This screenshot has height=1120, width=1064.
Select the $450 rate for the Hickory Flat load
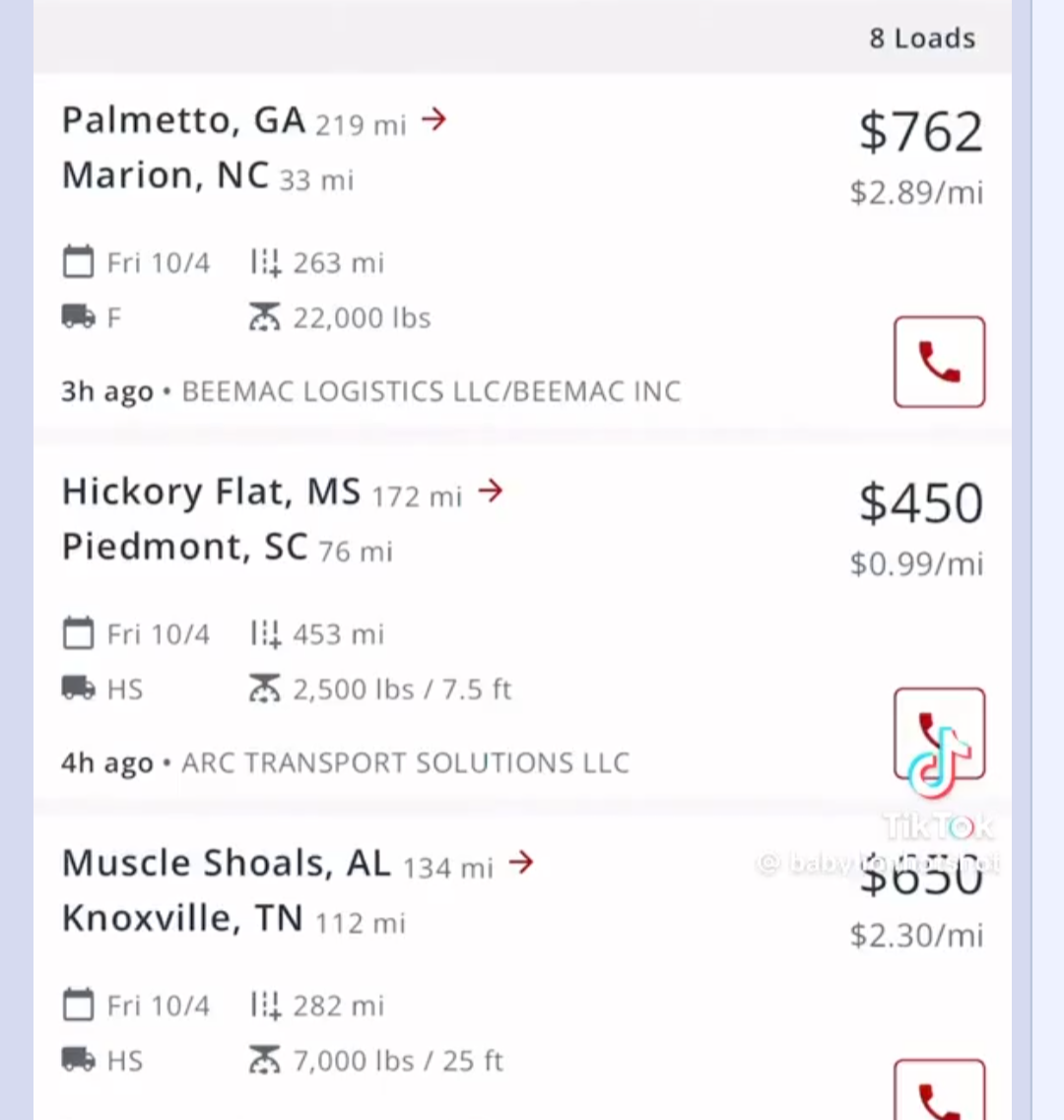921,503
